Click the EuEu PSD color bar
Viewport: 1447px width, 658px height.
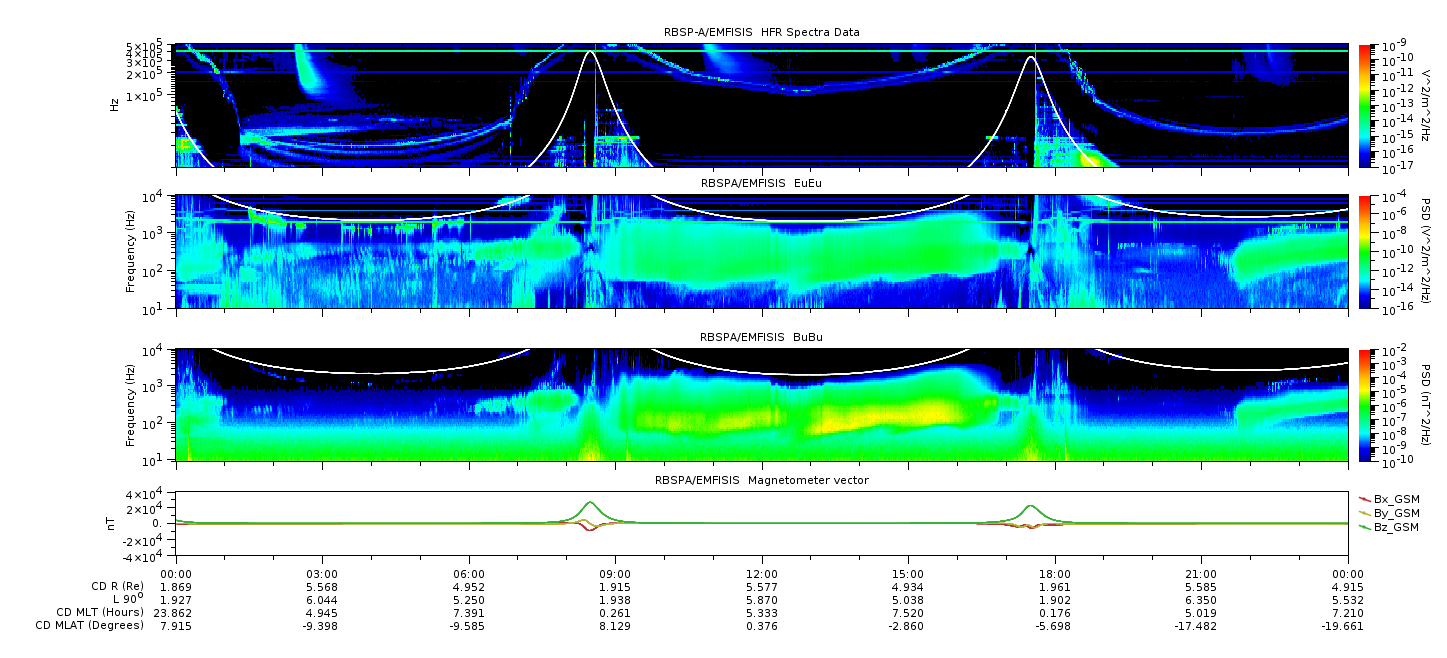[1365, 251]
